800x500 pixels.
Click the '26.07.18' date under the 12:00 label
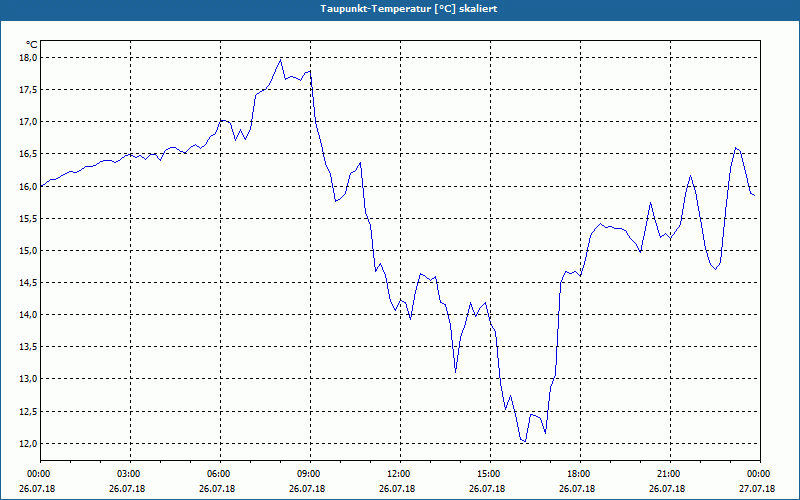coord(397,489)
